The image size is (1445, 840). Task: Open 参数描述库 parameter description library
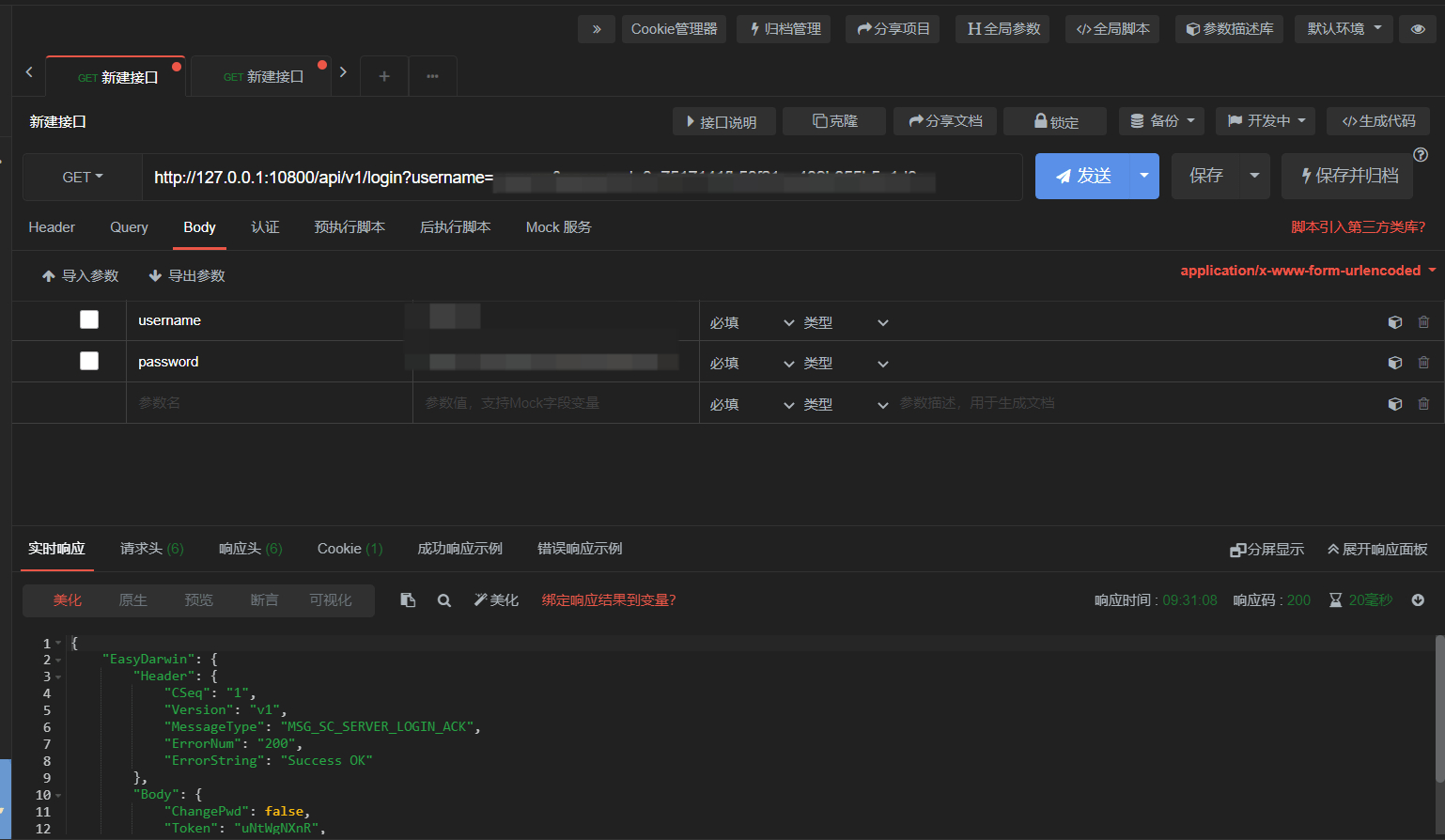pyautogui.click(x=1229, y=29)
